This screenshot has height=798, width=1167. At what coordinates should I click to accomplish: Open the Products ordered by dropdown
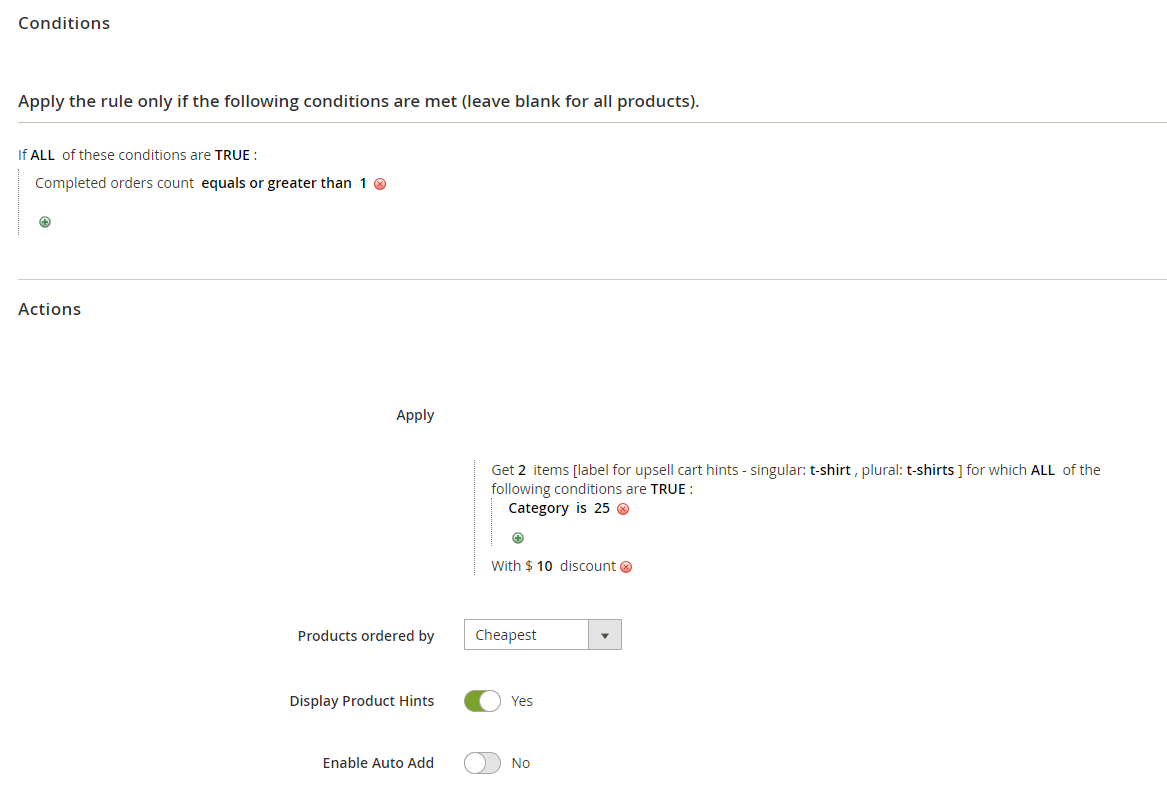tap(543, 635)
